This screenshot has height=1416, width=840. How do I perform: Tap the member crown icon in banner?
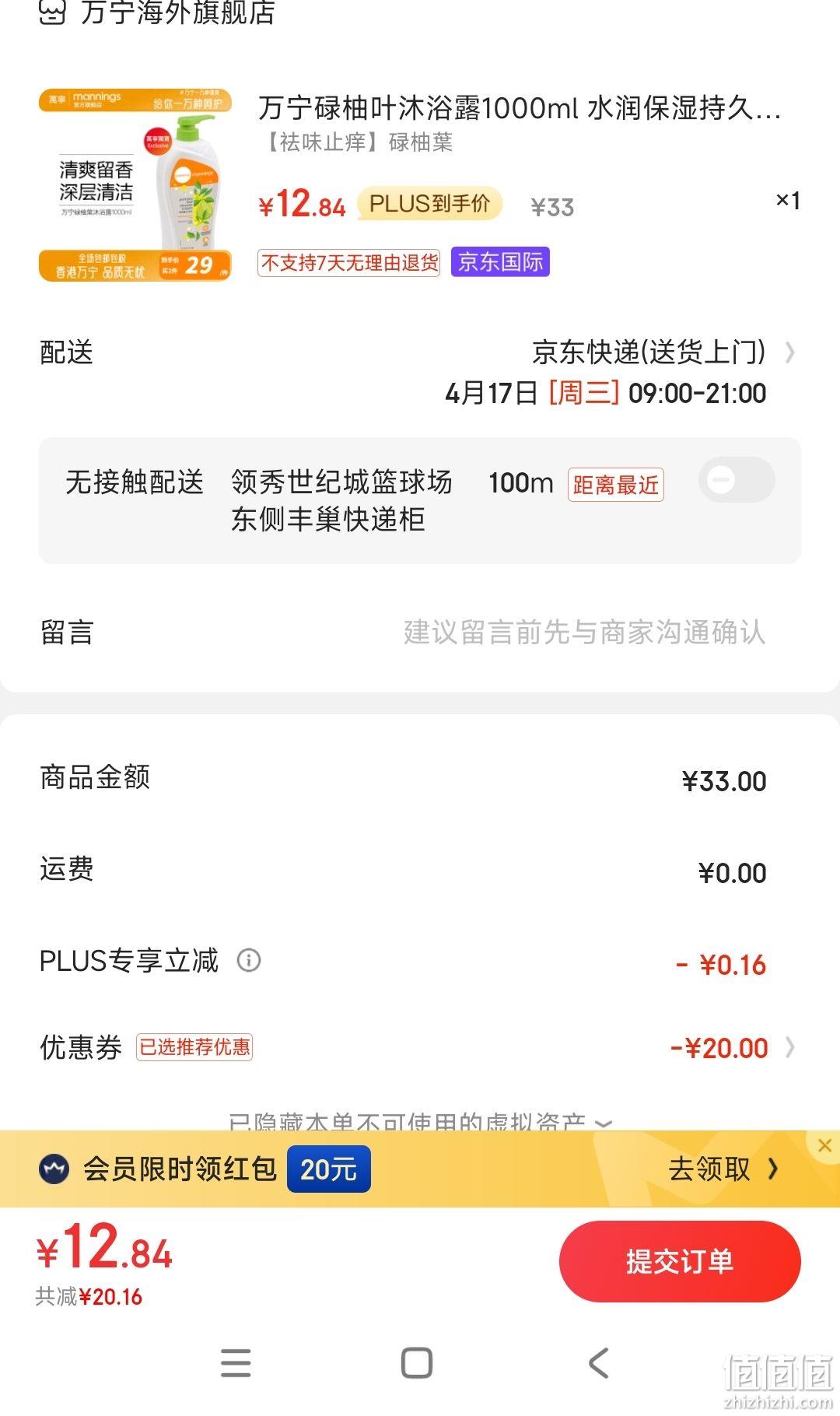[54, 1169]
